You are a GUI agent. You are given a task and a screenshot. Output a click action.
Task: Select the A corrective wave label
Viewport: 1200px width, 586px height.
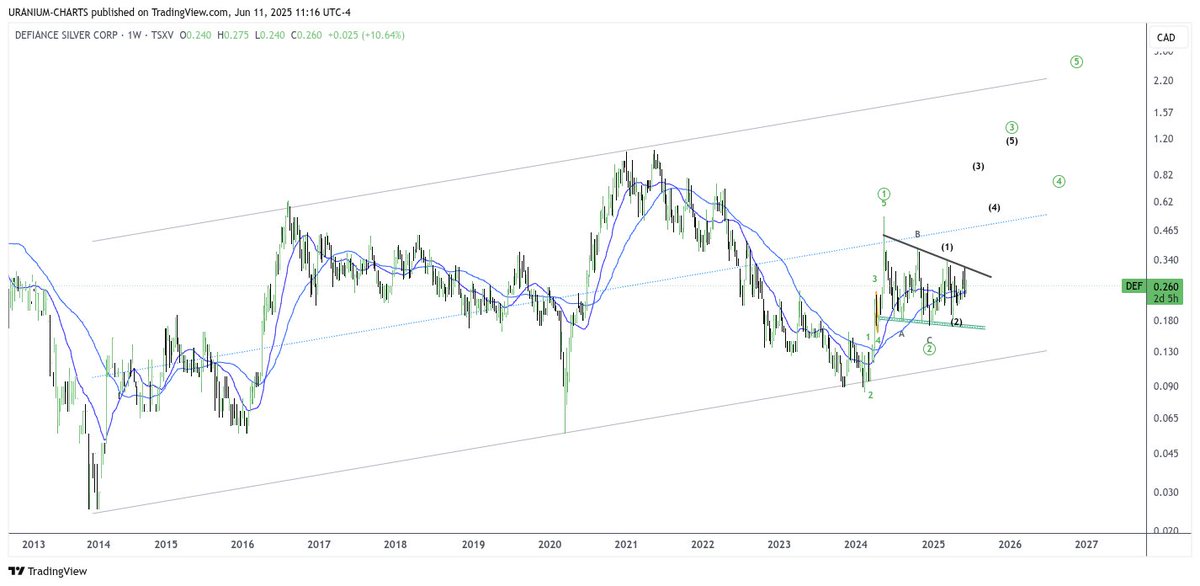901,334
